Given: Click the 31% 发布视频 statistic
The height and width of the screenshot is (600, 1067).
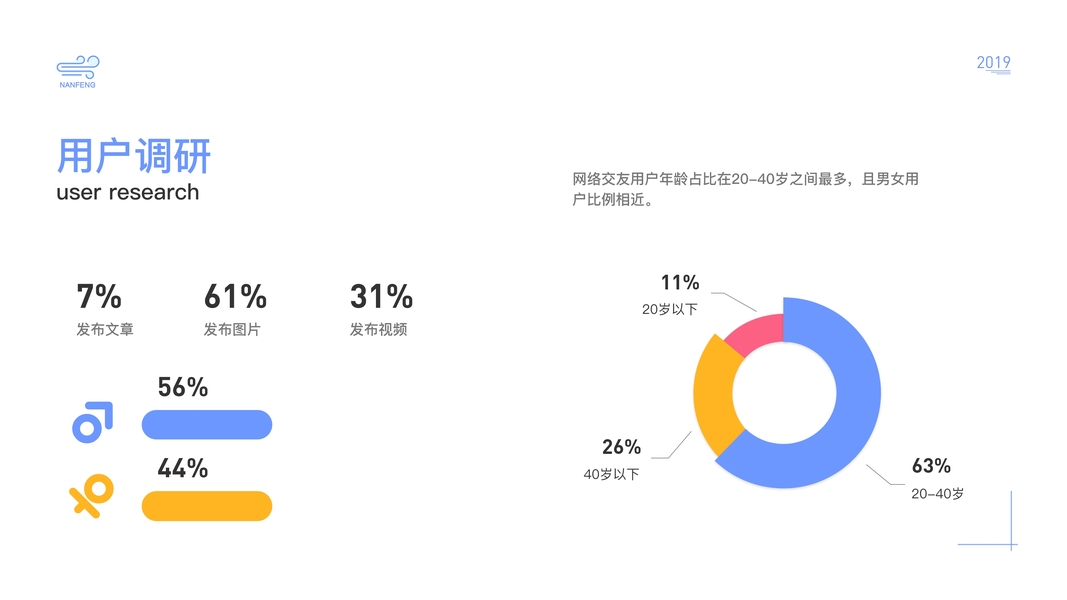Looking at the screenshot, I should [x=381, y=310].
